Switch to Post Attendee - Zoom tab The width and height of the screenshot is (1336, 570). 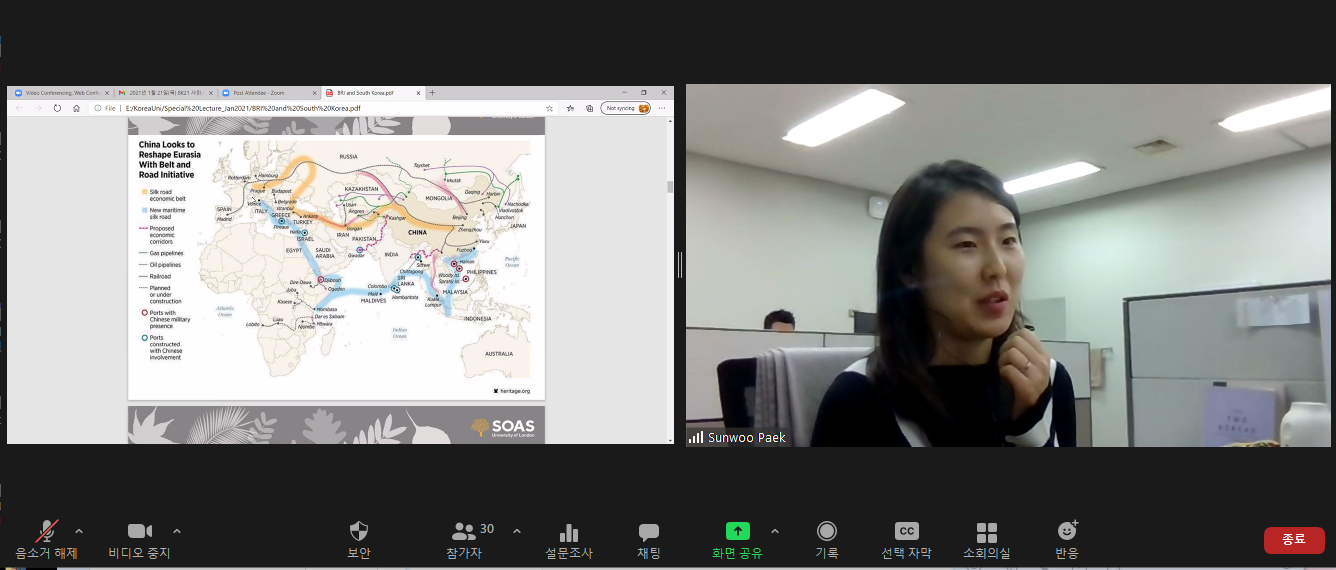(x=262, y=93)
